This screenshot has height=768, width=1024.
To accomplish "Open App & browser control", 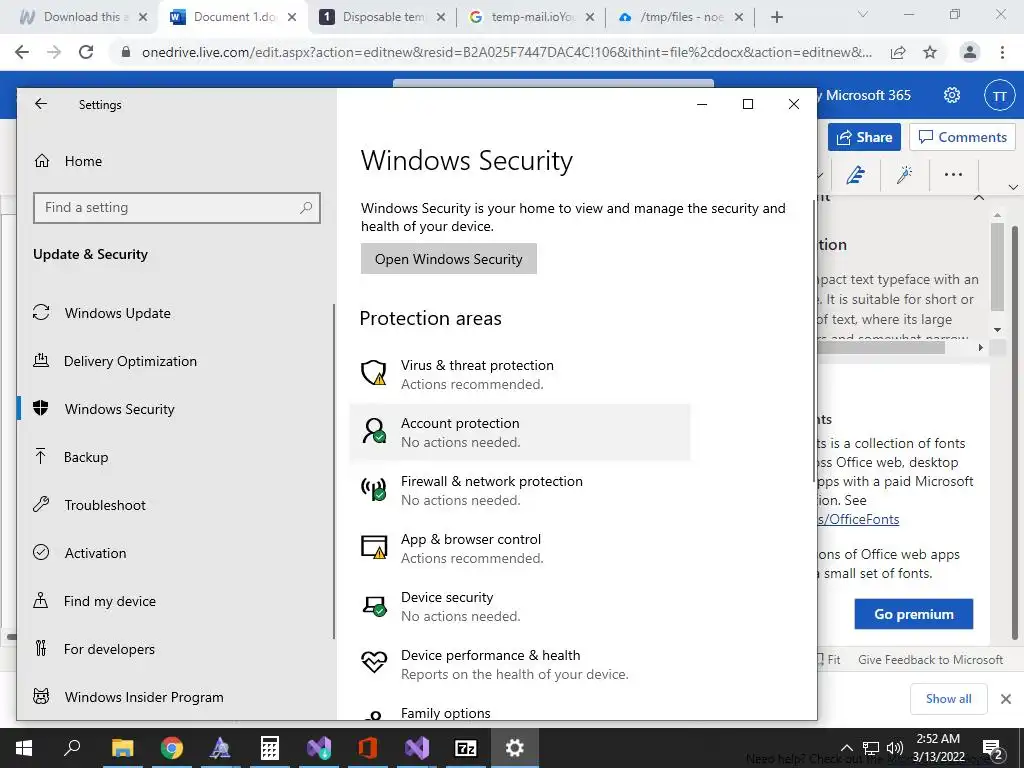I will [519, 549].
